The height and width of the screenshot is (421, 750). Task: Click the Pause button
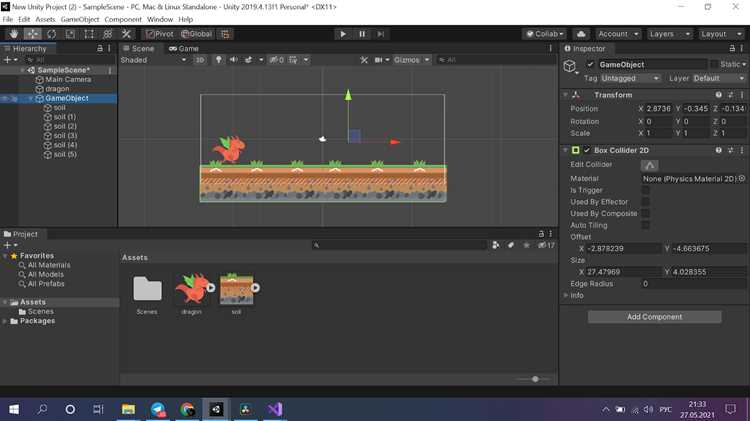tap(362, 34)
